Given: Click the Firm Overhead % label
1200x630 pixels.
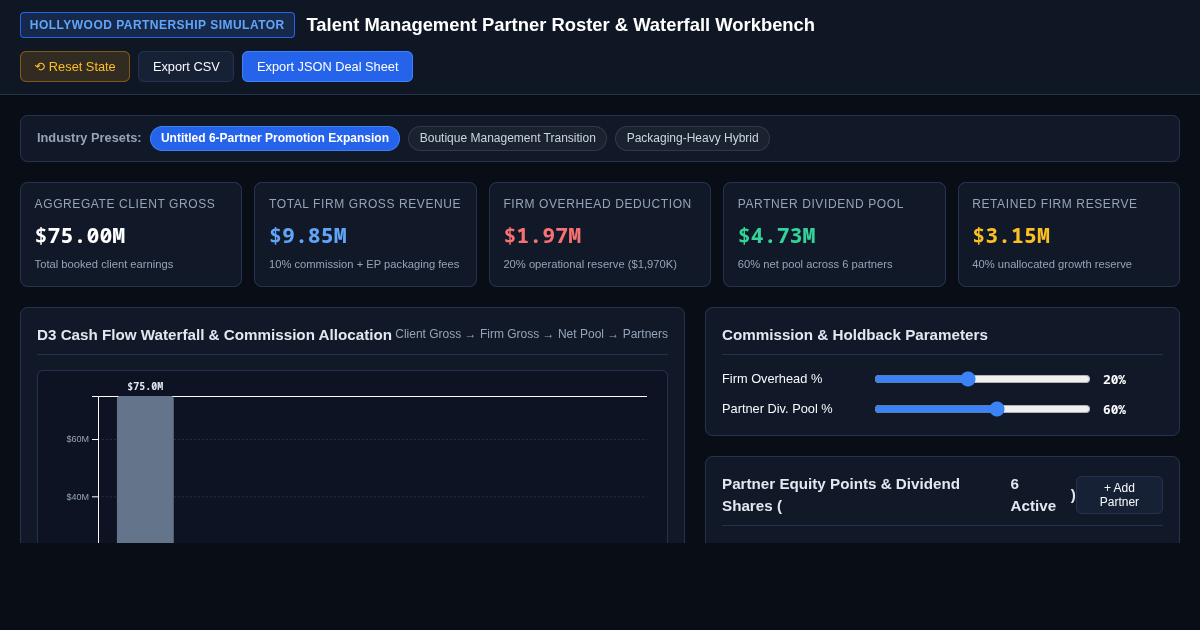Looking at the screenshot, I should coord(772,379).
